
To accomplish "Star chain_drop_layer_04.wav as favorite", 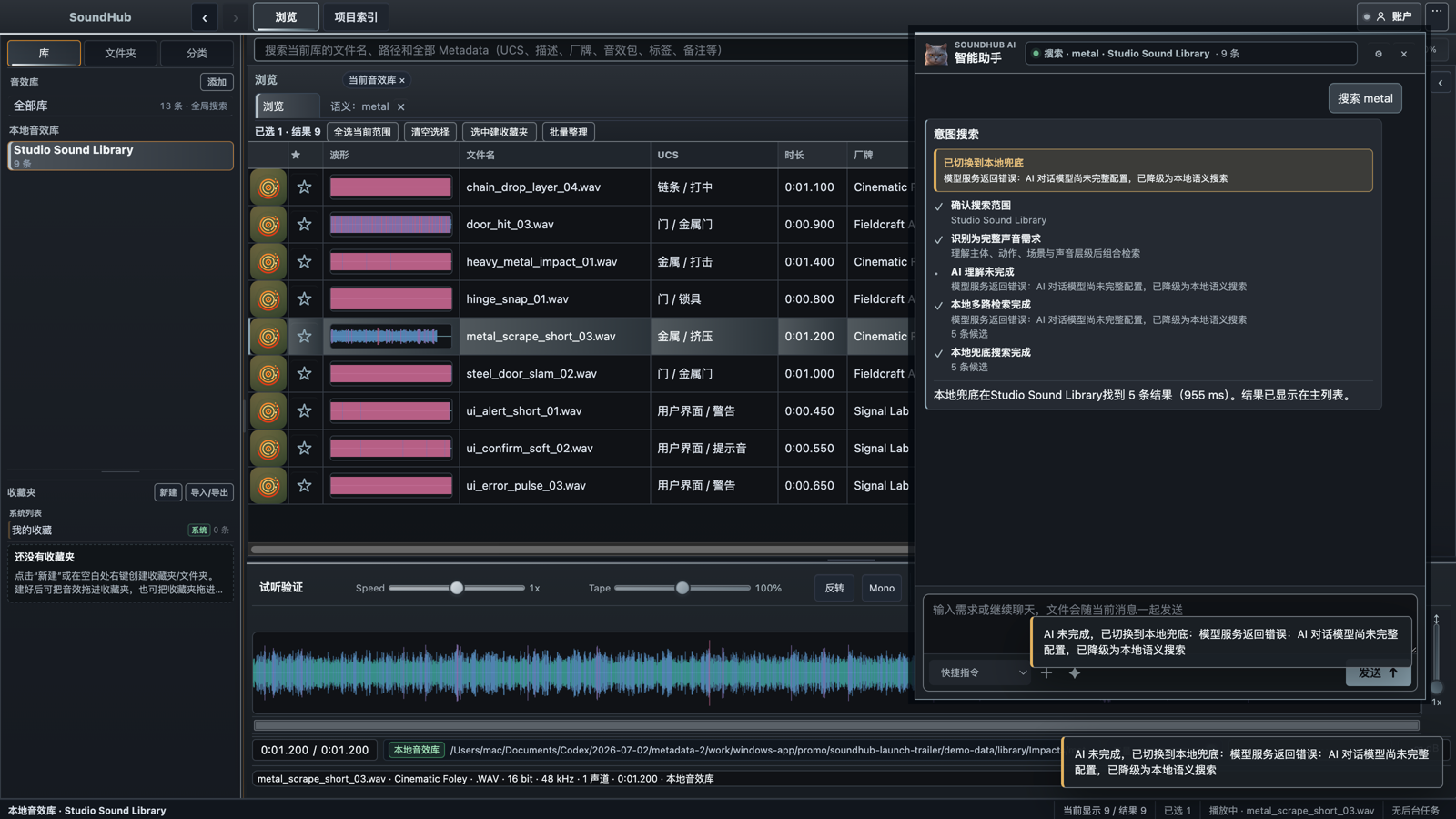I will 305,187.
